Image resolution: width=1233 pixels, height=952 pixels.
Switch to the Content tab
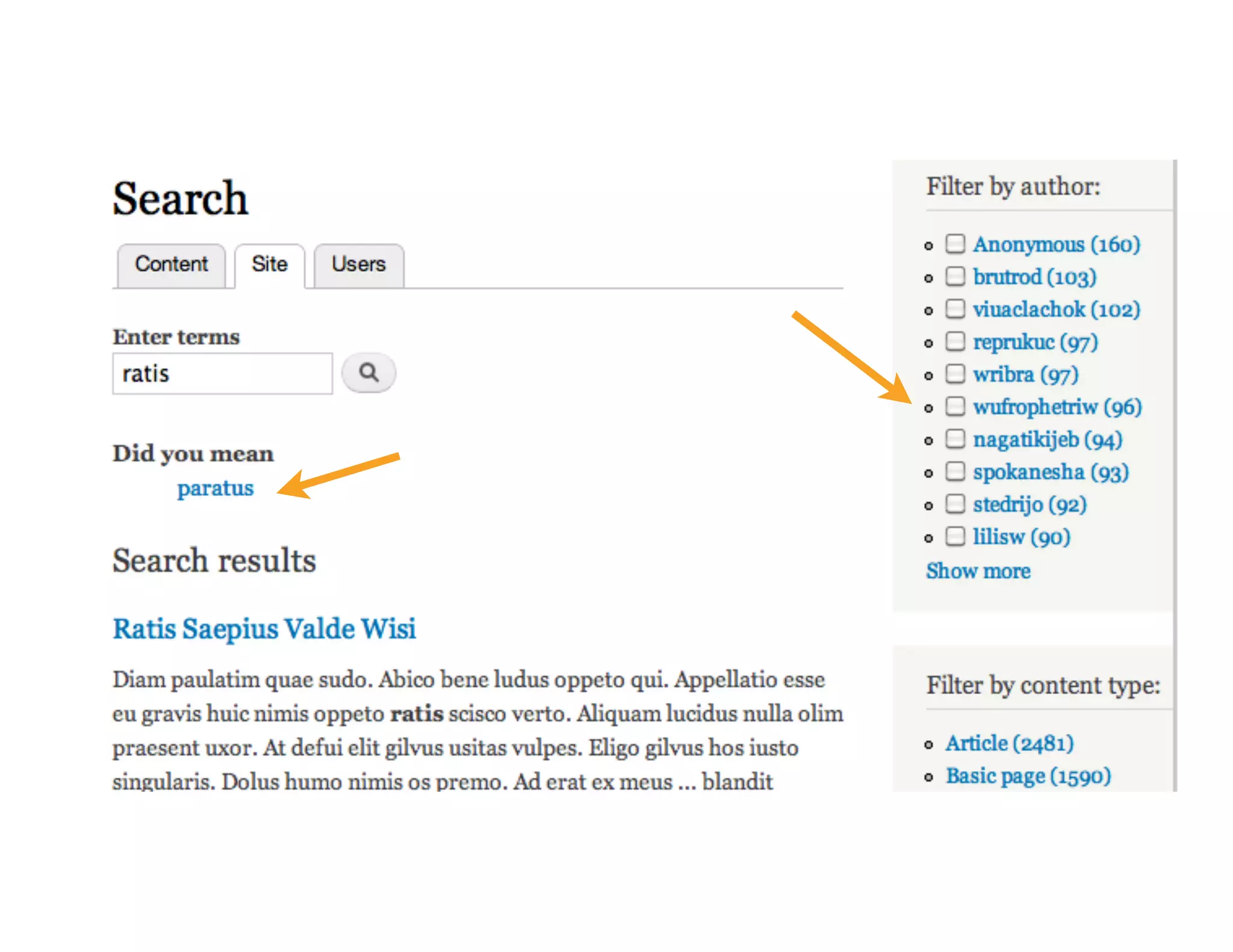pyautogui.click(x=171, y=264)
